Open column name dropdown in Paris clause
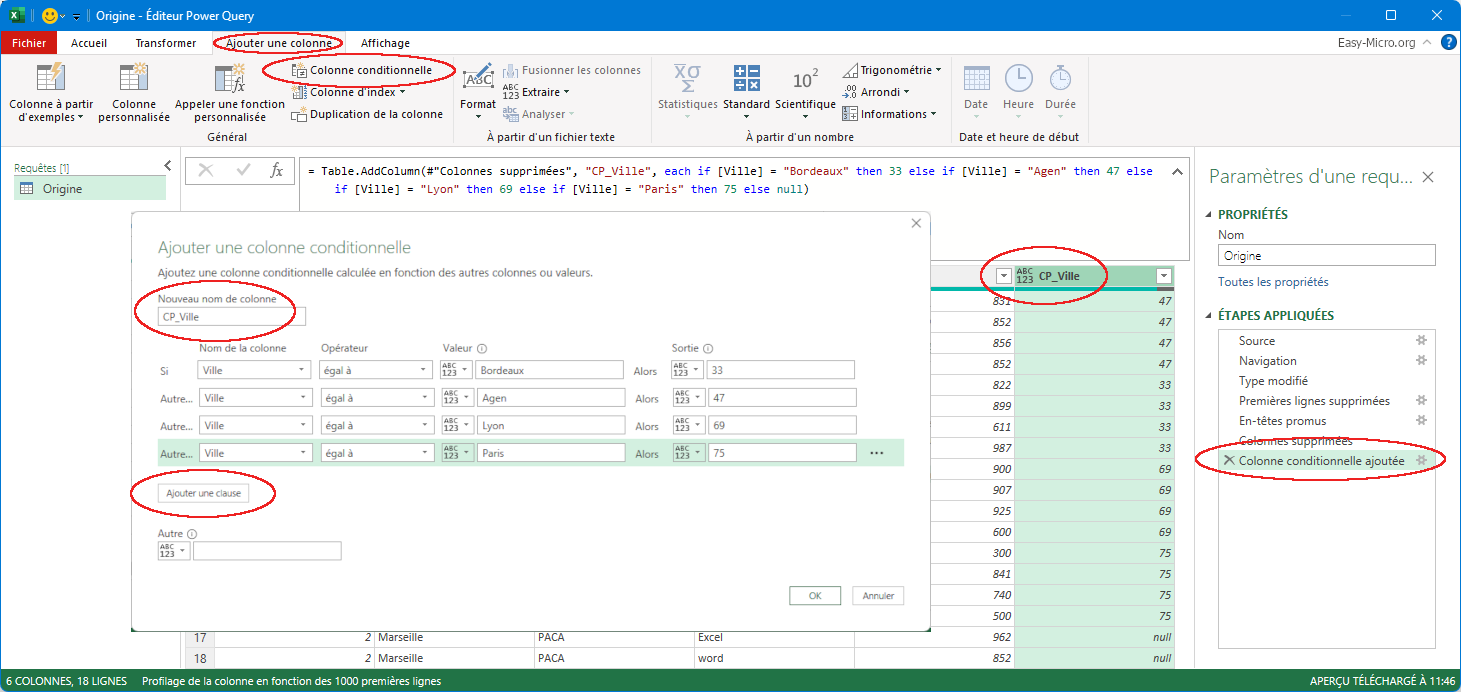The width and height of the screenshot is (1461, 692). (302, 453)
